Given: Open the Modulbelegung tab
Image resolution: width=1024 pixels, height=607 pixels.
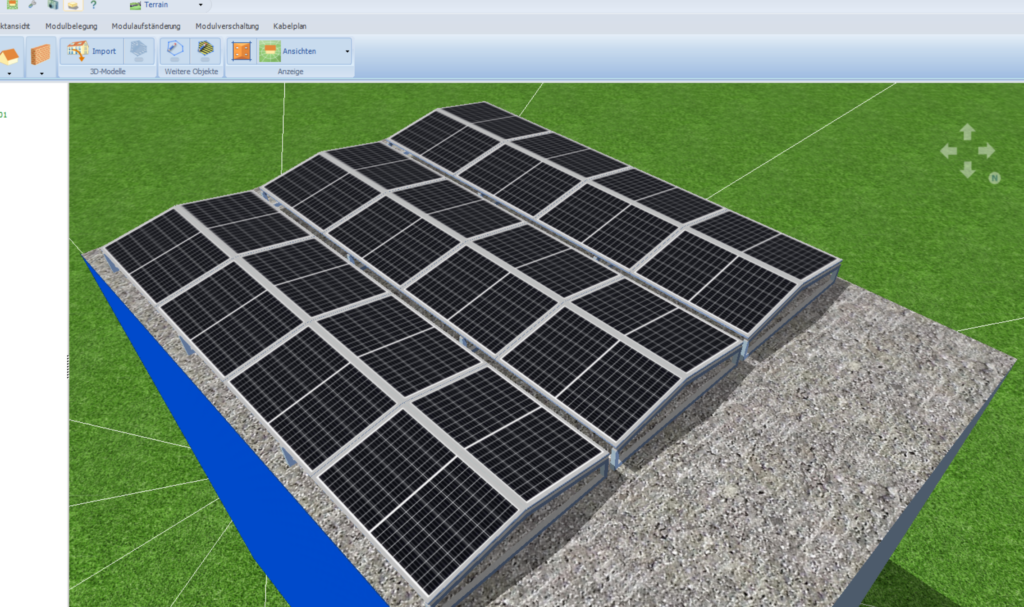Looking at the screenshot, I should [x=71, y=26].
